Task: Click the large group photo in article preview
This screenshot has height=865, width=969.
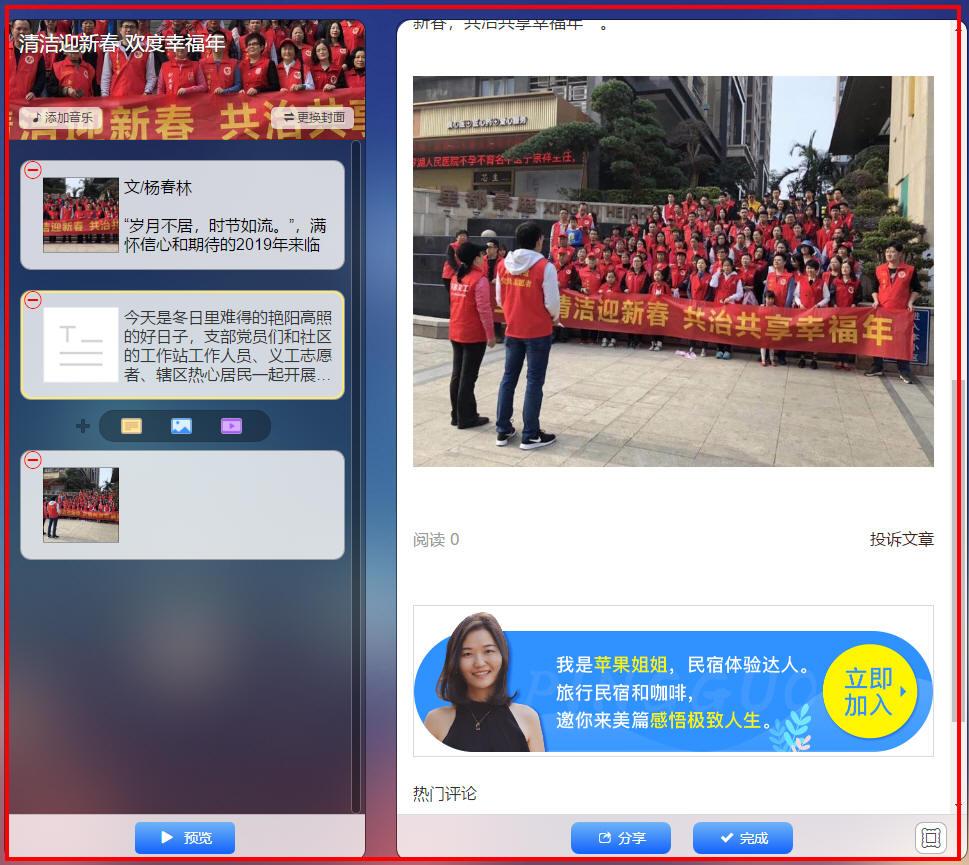Action: (673, 271)
